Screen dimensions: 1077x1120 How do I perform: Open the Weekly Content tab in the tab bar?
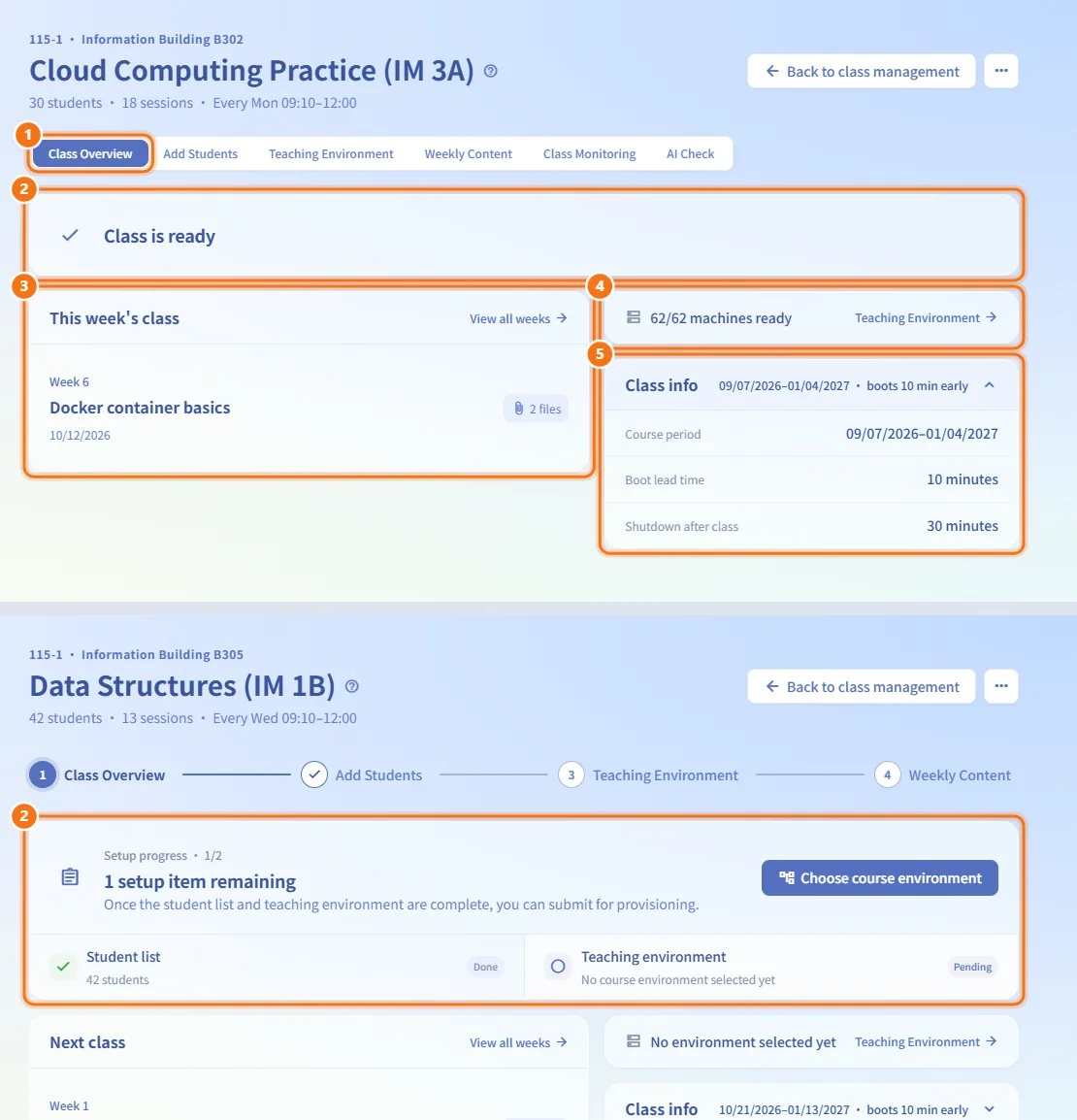coord(468,153)
